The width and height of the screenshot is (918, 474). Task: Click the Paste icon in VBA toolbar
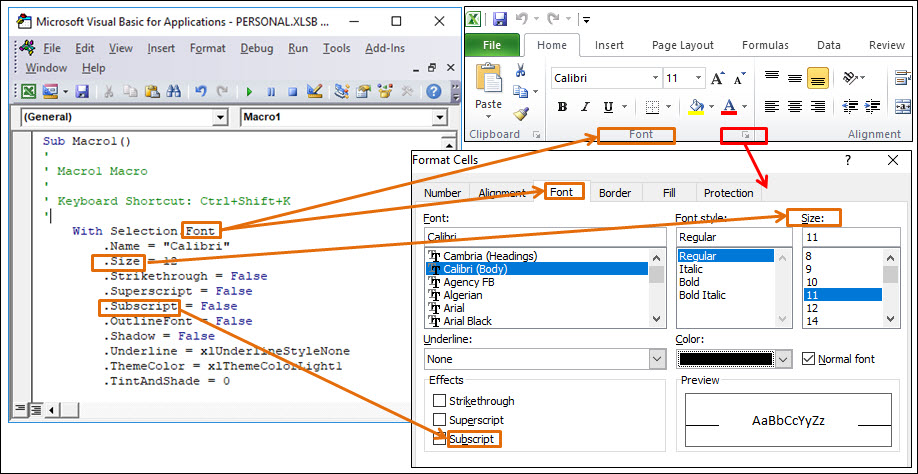[152, 92]
